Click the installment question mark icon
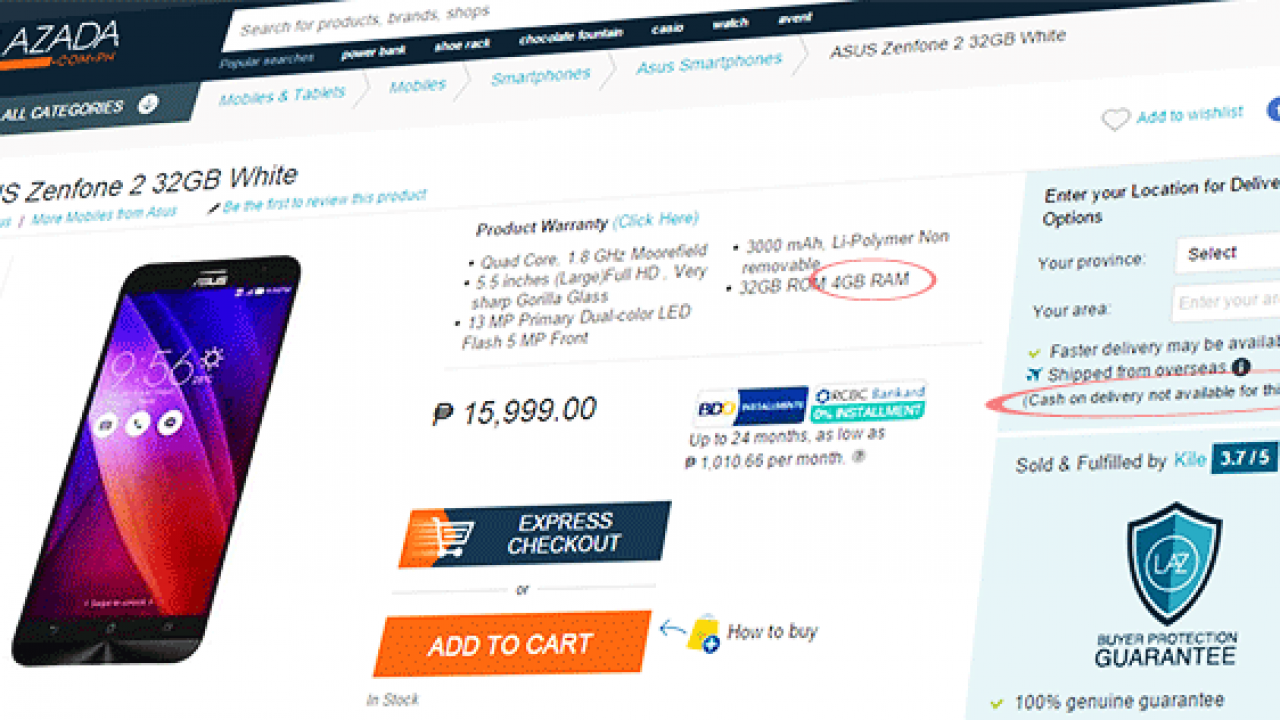Viewport: 1280px width, 720px height. pyautogui.click(x=859, y=456)
